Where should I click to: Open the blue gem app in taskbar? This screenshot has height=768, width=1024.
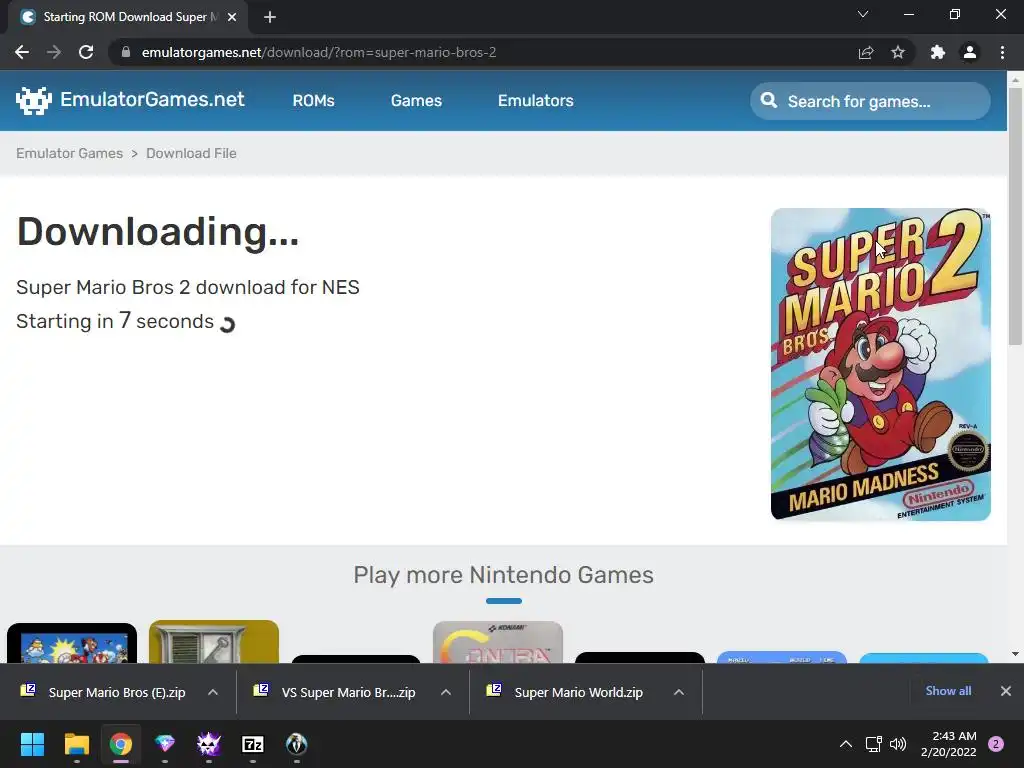coord(165,744)
